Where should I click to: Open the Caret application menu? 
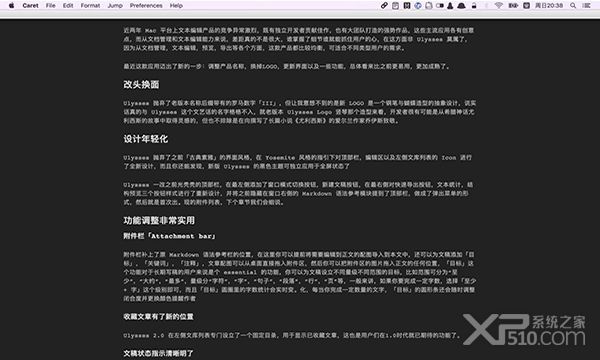pyautogui.click(x=30, y=5)
